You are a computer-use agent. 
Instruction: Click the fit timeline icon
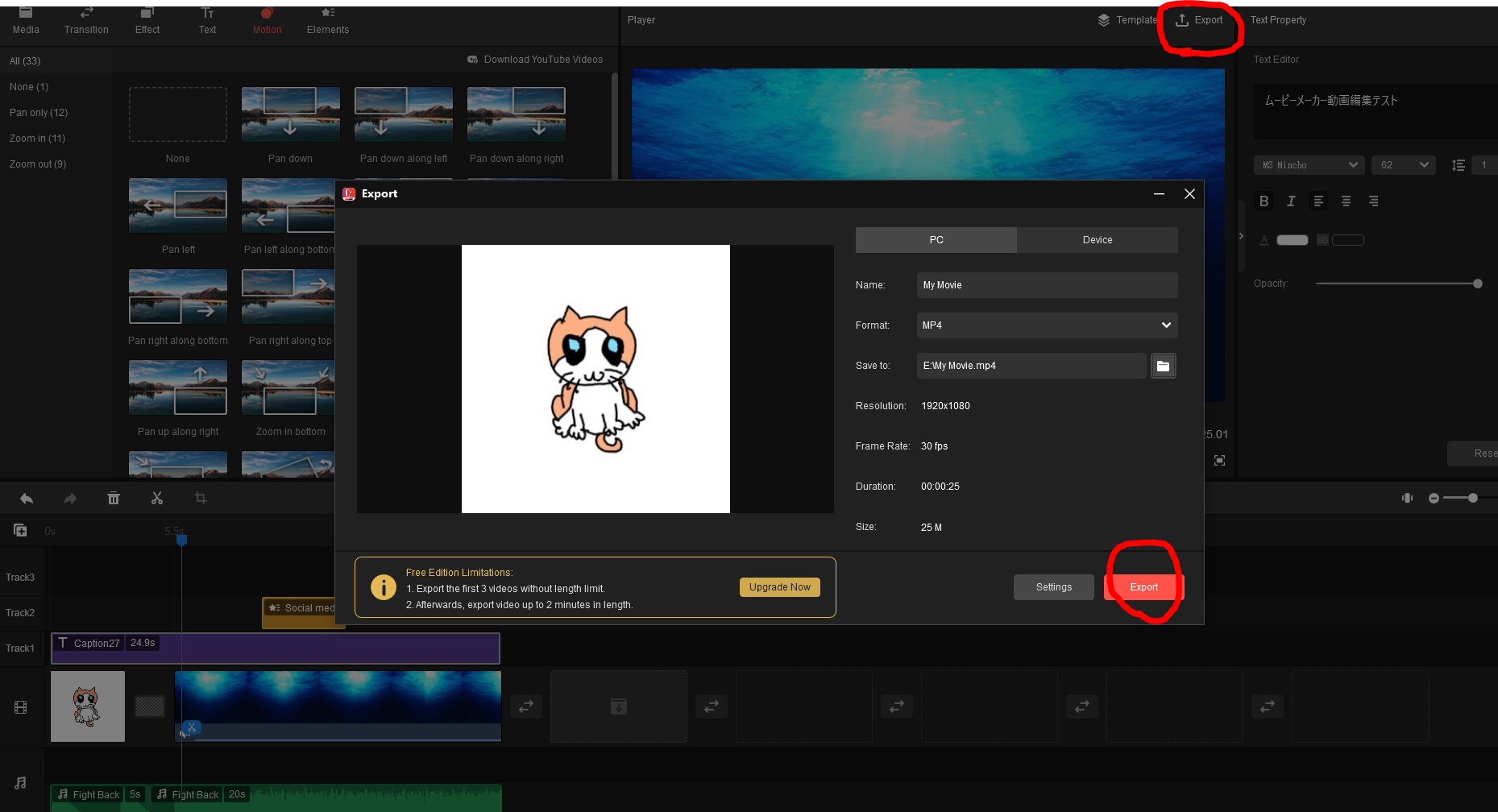[1407, 498]
